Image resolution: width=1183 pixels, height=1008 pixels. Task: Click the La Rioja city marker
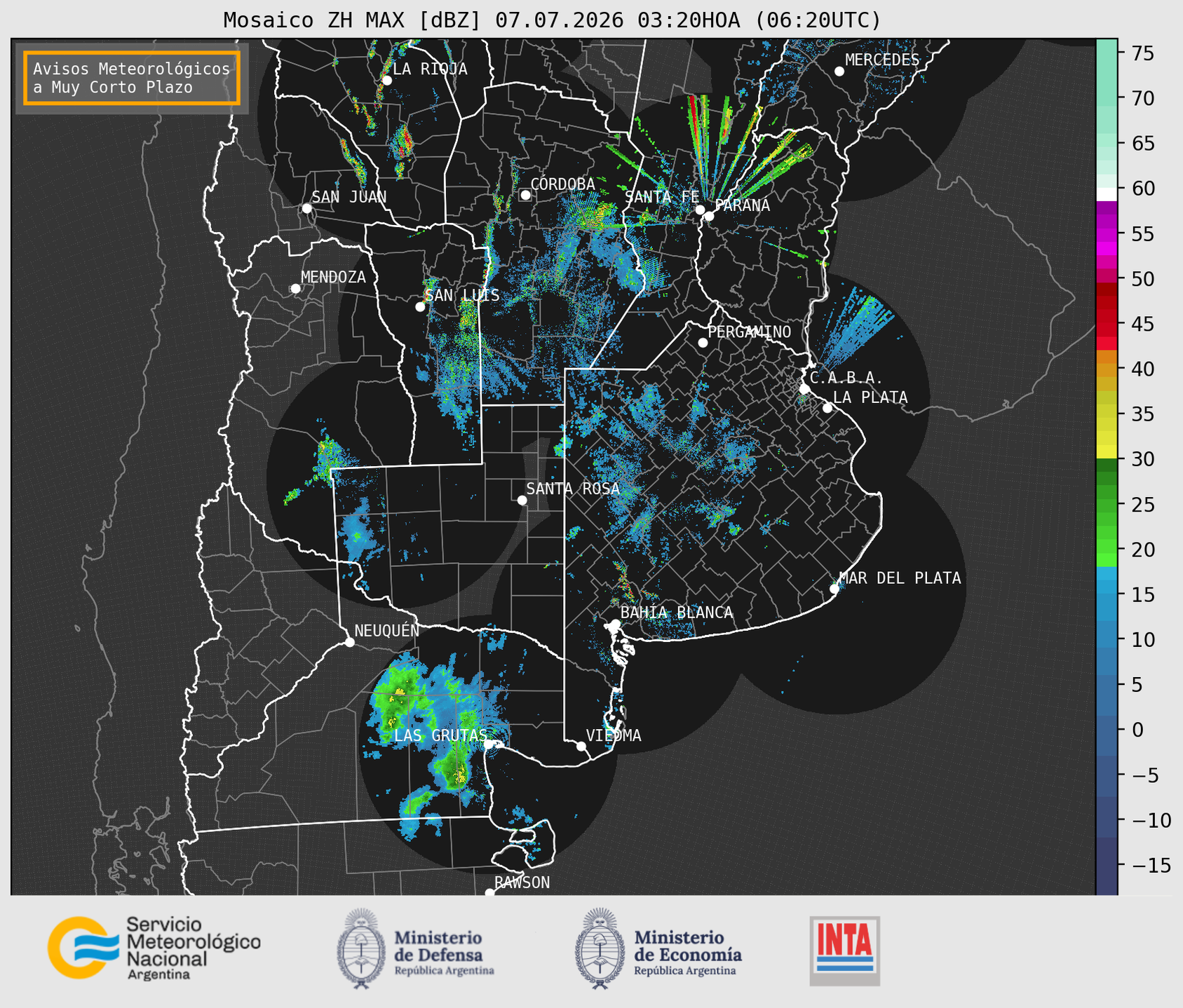pos(386,81)
